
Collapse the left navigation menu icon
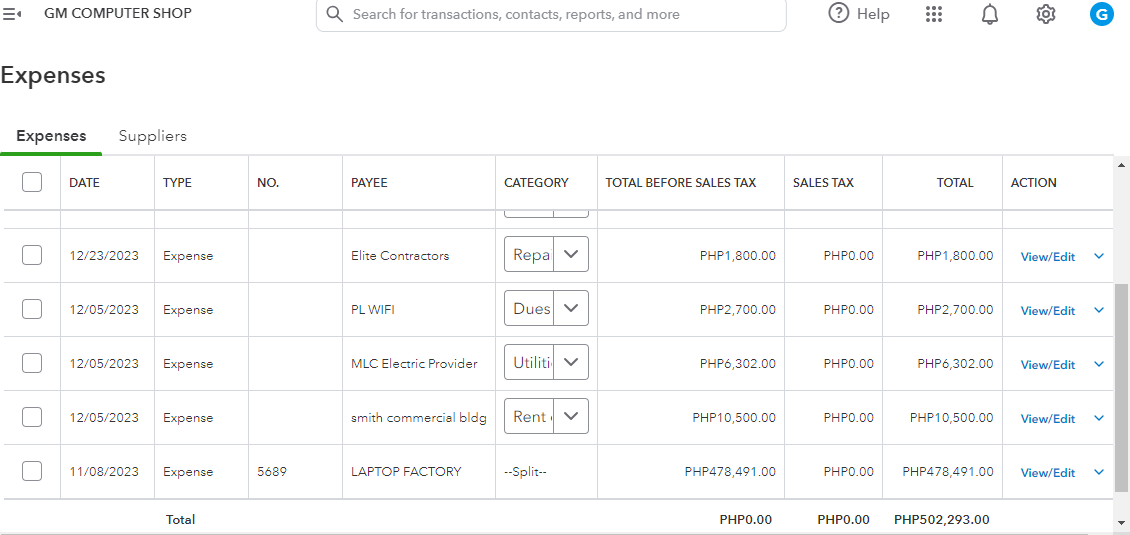click(13, 14)
